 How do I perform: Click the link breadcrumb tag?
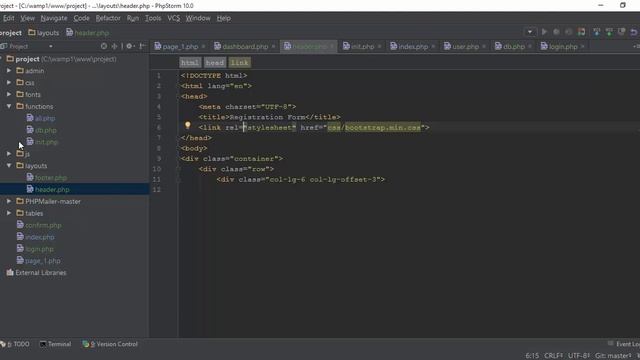point(240,62)
